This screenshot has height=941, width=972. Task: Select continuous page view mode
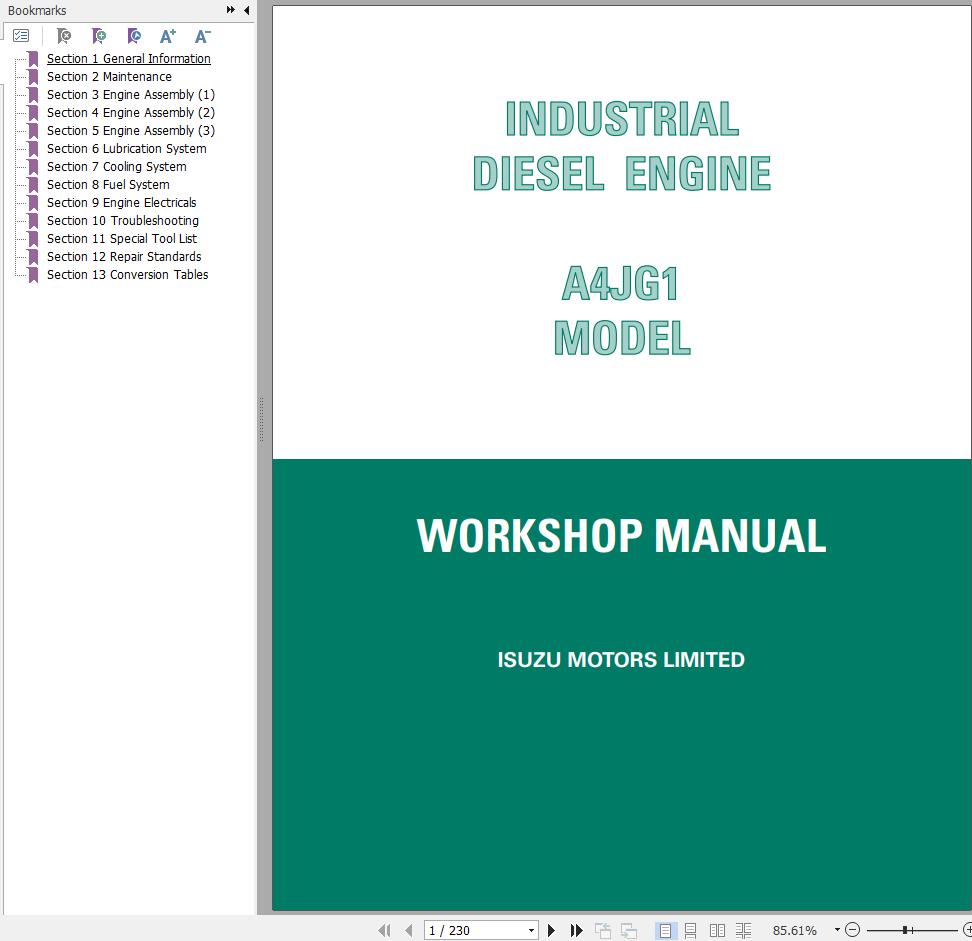pos(691,930)
